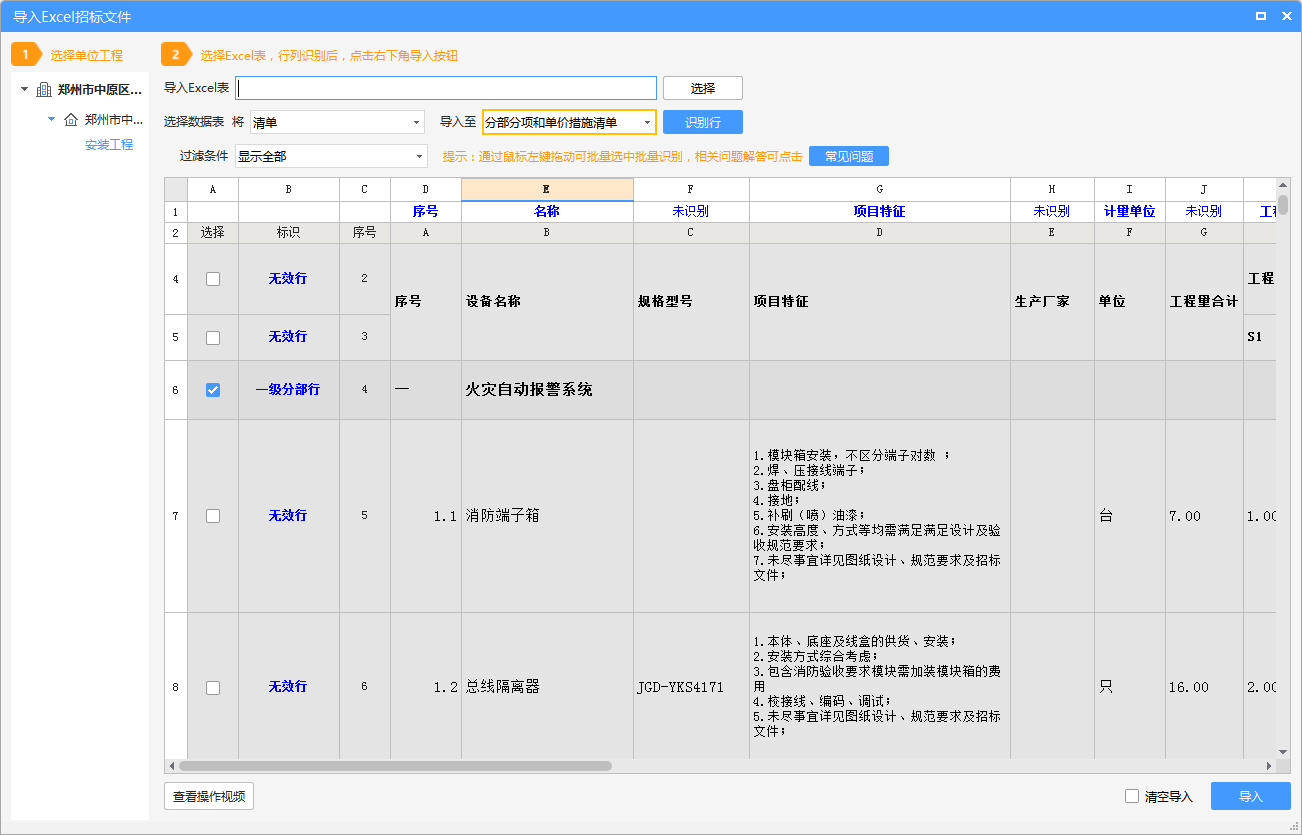Click 选择 button to browse Excel file
Screen dimensions: 1302x835
[703, 88]
